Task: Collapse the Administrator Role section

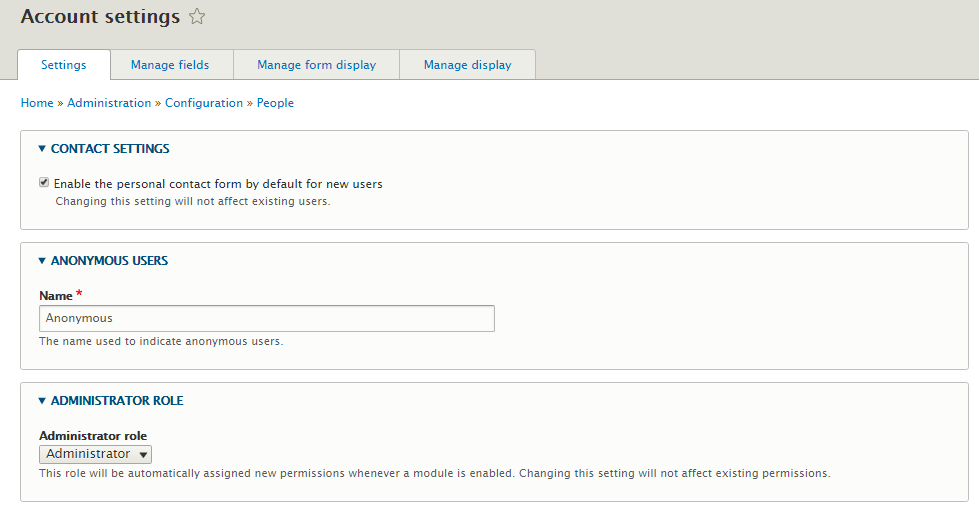Action: point(111,401)
